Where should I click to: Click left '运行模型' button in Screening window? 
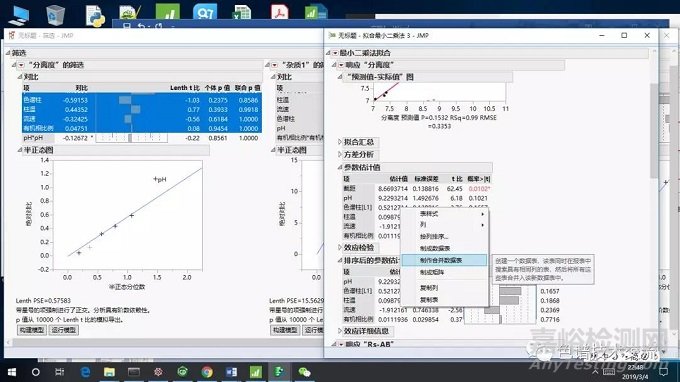point(64,330)
